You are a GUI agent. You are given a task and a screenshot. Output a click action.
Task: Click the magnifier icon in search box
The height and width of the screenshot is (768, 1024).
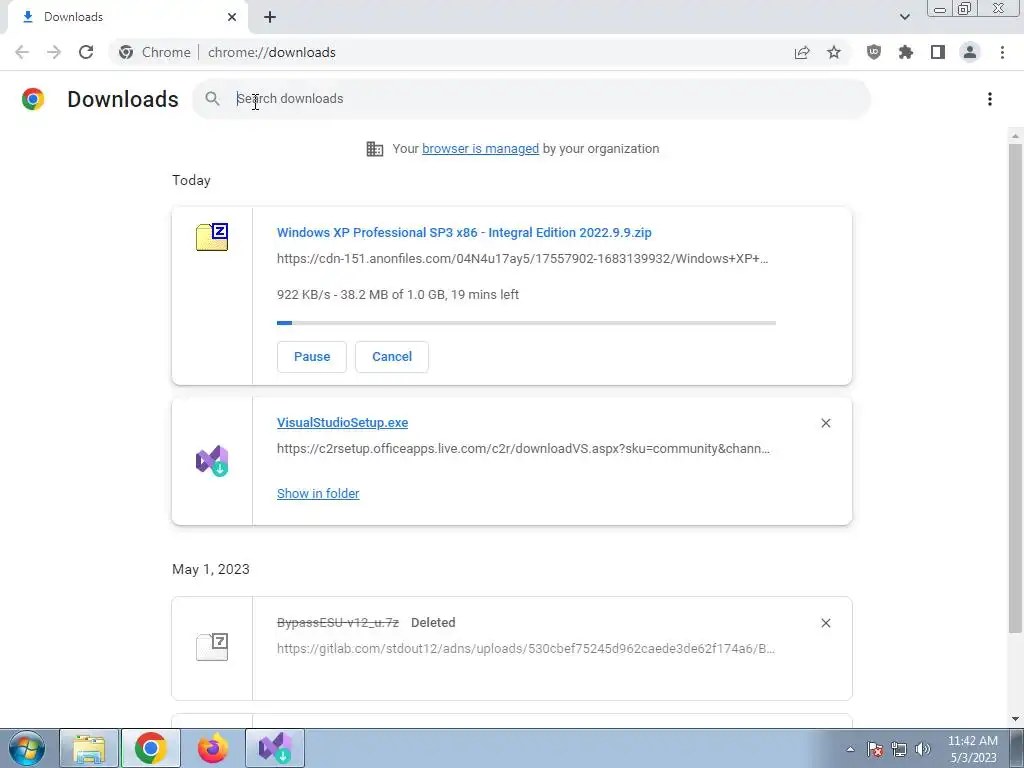(212, 99)
